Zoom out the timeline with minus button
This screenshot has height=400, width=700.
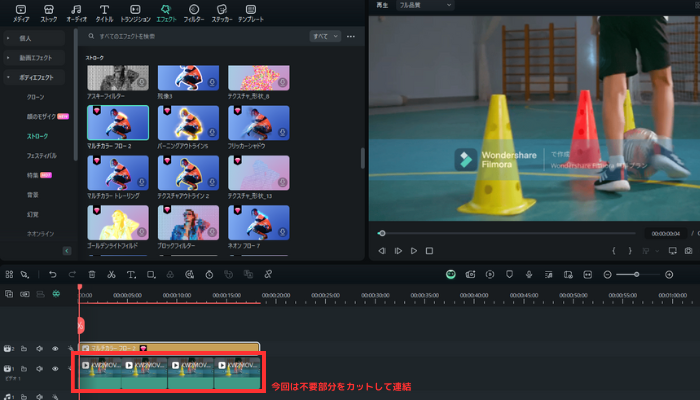pyautogui.click(x=607, y=275)
